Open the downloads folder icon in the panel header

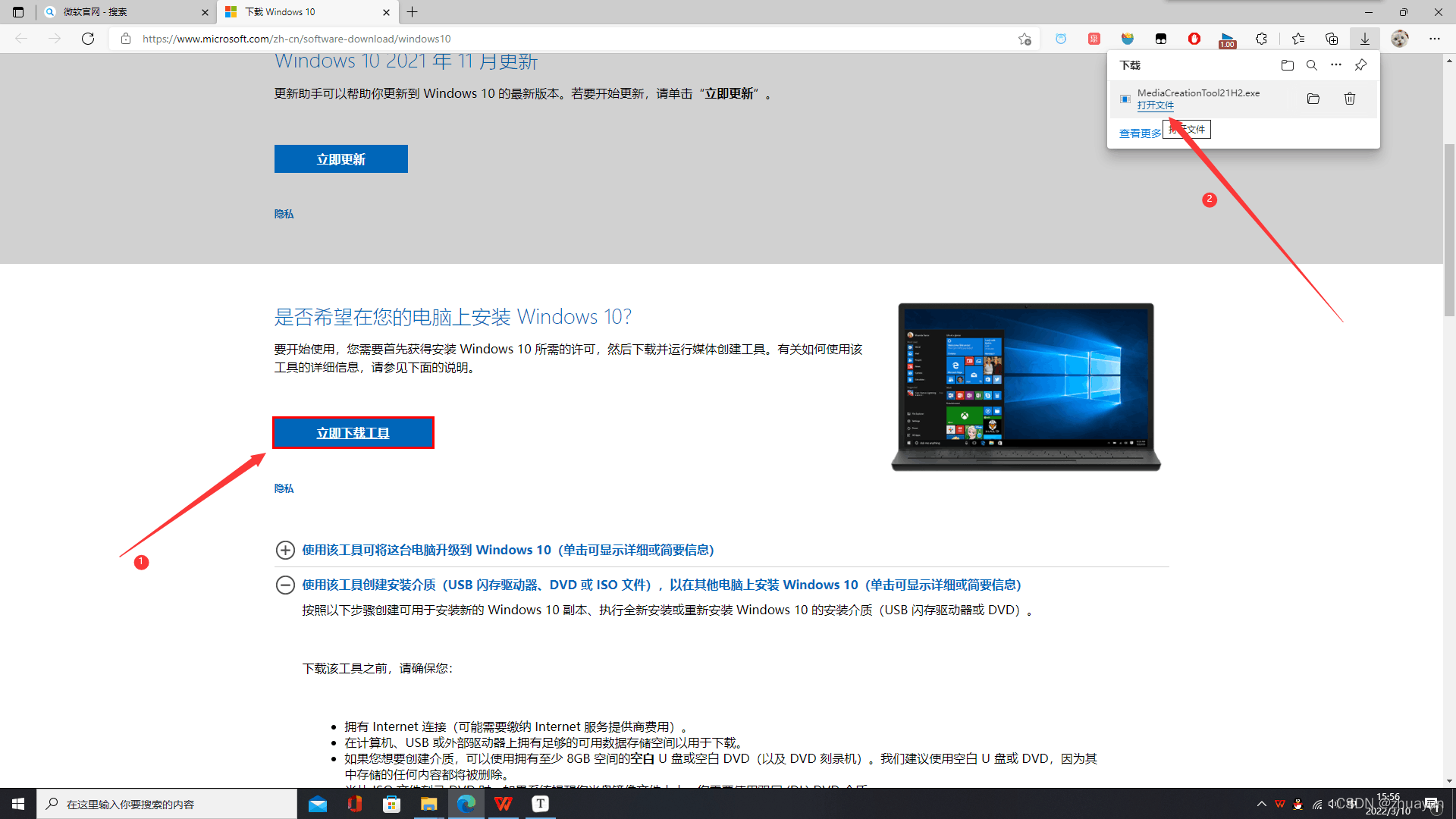(1287, 65)
